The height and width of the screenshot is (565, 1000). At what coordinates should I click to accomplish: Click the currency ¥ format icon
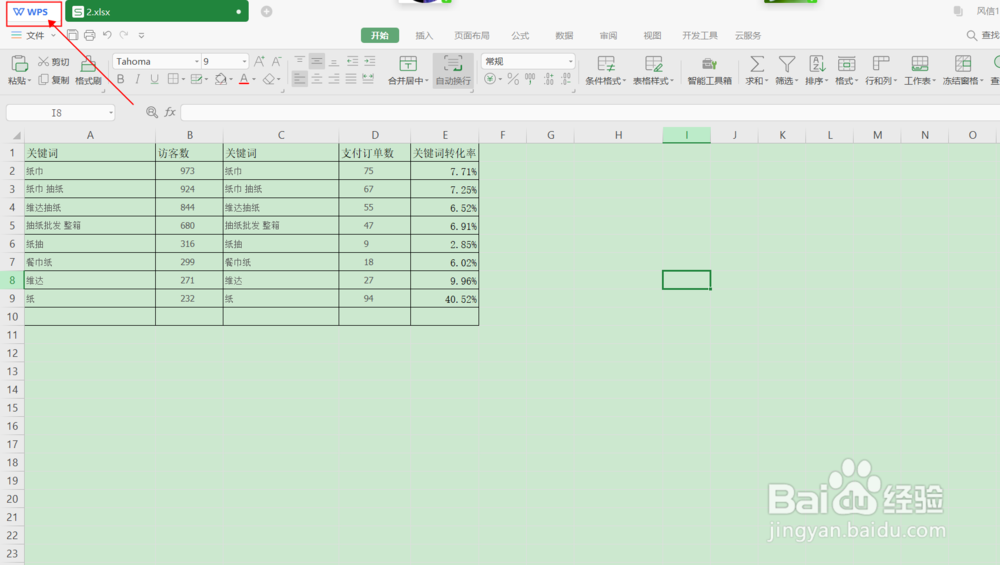490,79
